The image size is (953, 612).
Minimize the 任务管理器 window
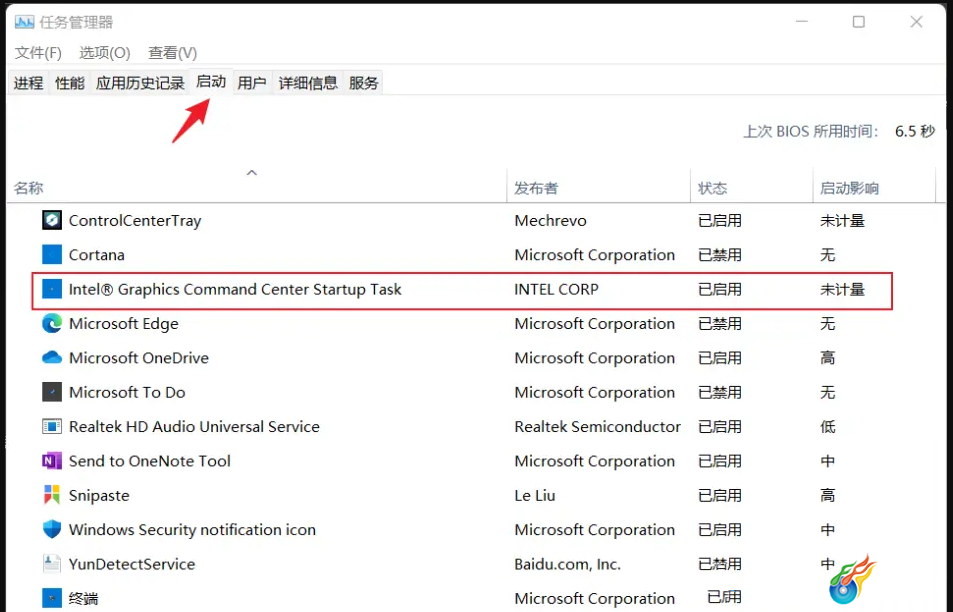click(x=802, y=22)
